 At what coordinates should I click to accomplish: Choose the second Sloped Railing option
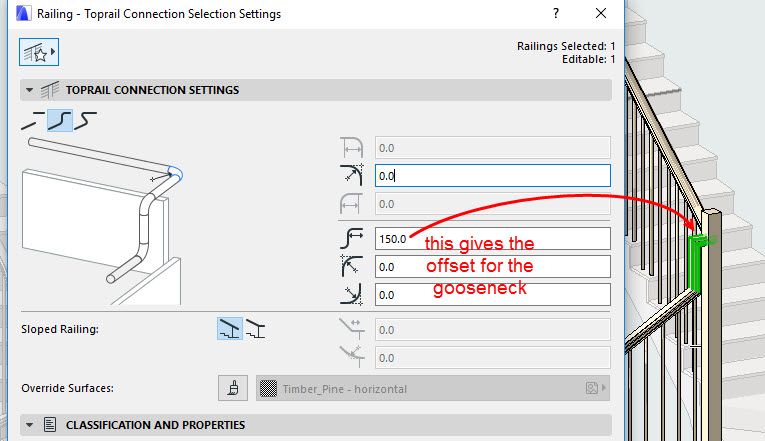pyautogui.click(x=256, y=328)
